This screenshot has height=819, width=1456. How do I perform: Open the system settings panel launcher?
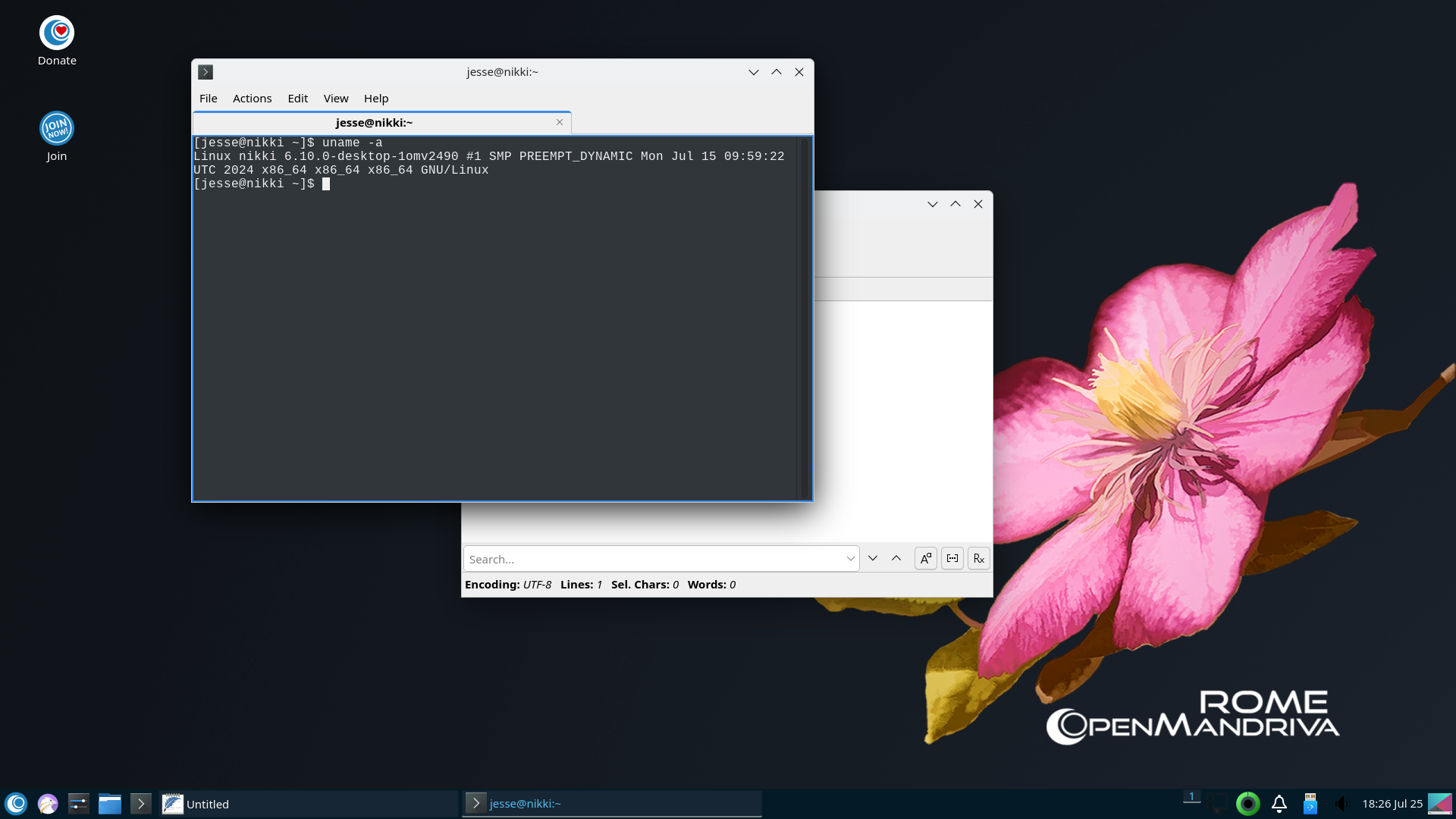[x=79, y=804]
